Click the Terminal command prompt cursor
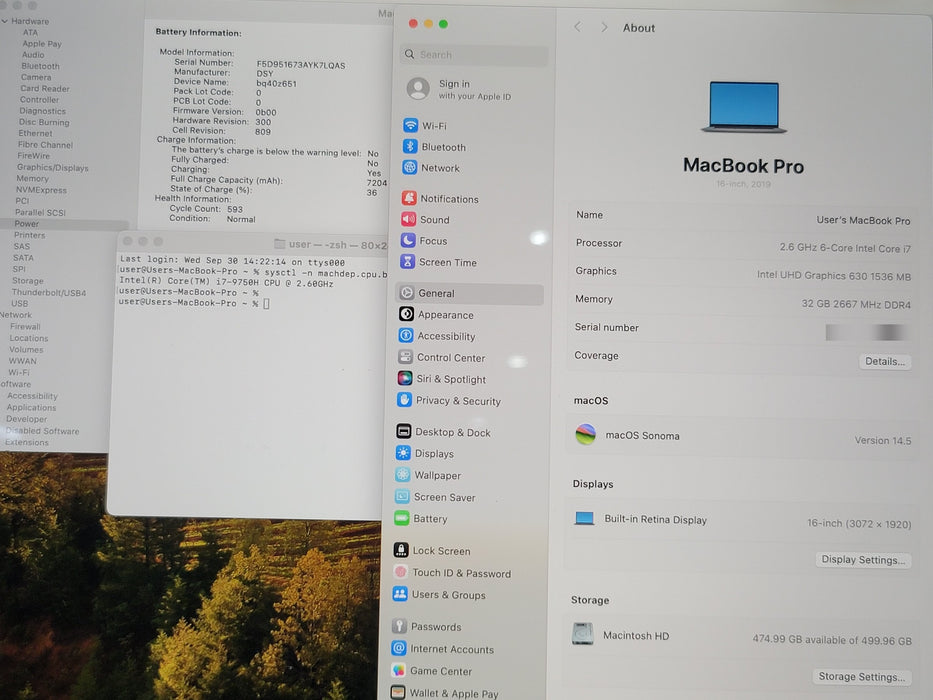Viewport: 933px width, 700px height. click(267, 304)
